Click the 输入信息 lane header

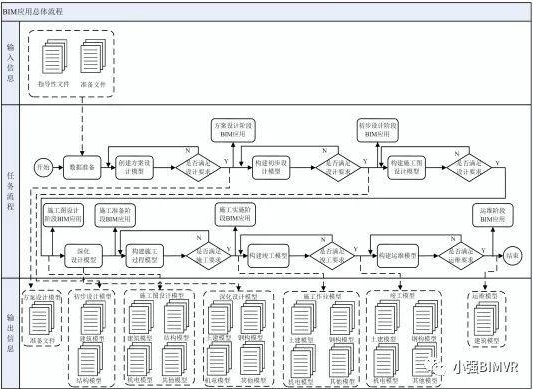click(11, 63)
